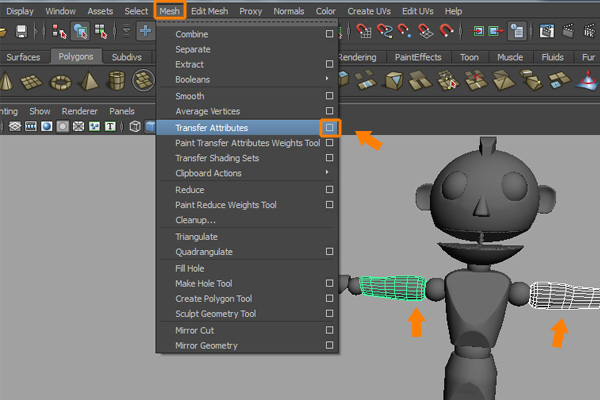Select the polygon pyramid shelf icon
Image resolution: width=600 pixels, height=400 pixels.
point(90,79)
